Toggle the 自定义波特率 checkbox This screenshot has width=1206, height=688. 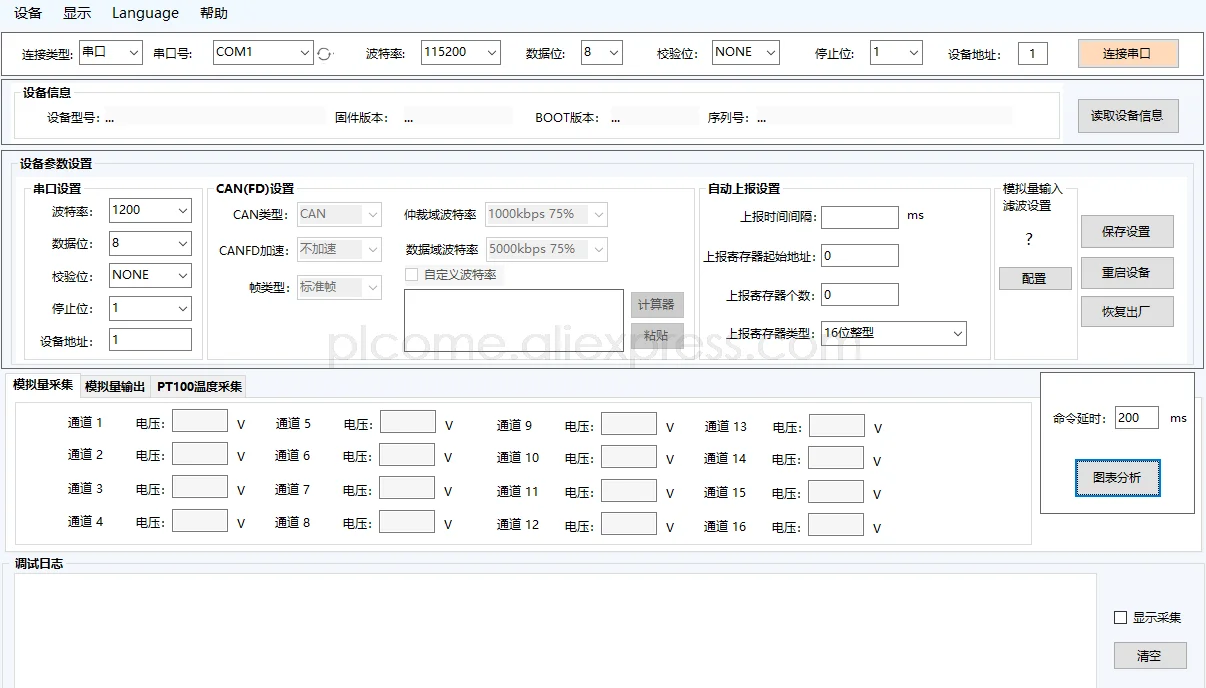point(411,274)
